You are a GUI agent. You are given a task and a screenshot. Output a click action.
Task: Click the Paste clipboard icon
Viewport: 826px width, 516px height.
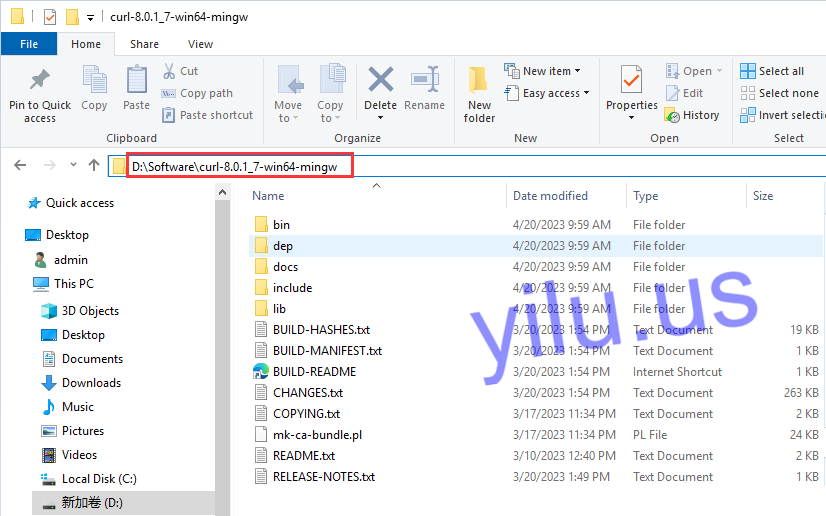click(x=136, y=80)
